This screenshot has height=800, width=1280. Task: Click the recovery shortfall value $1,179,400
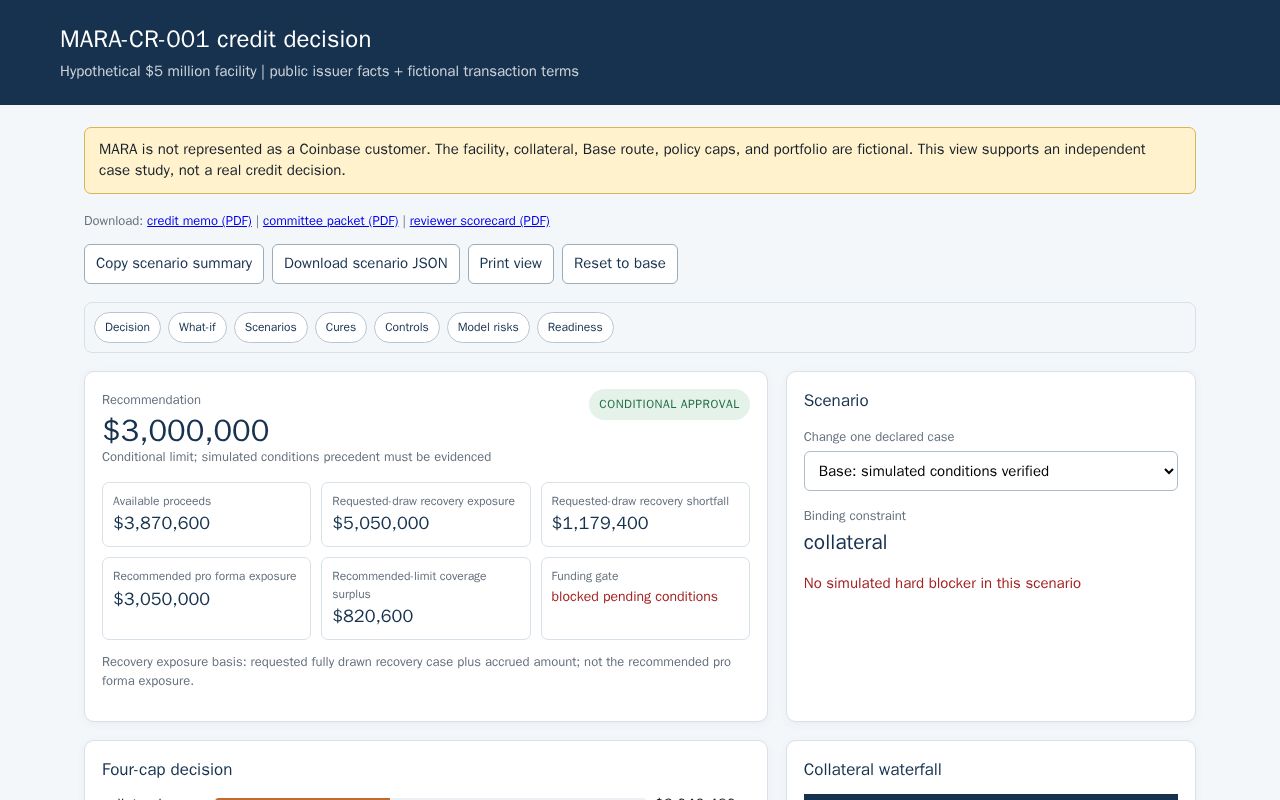pos(600,523)
